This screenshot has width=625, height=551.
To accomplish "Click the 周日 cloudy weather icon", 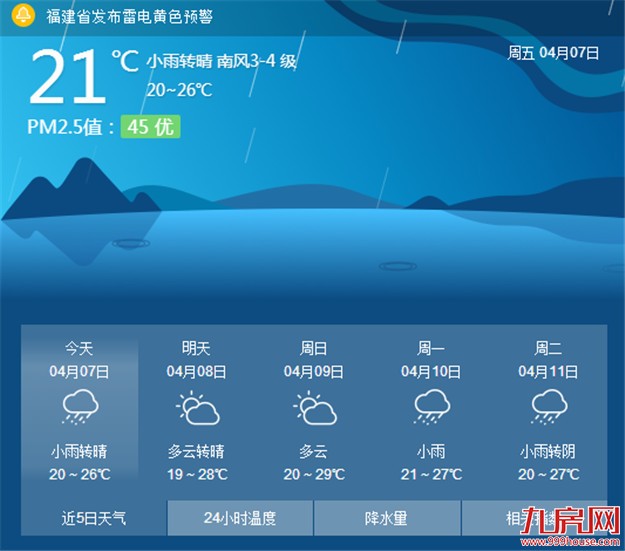I will 315,407.
